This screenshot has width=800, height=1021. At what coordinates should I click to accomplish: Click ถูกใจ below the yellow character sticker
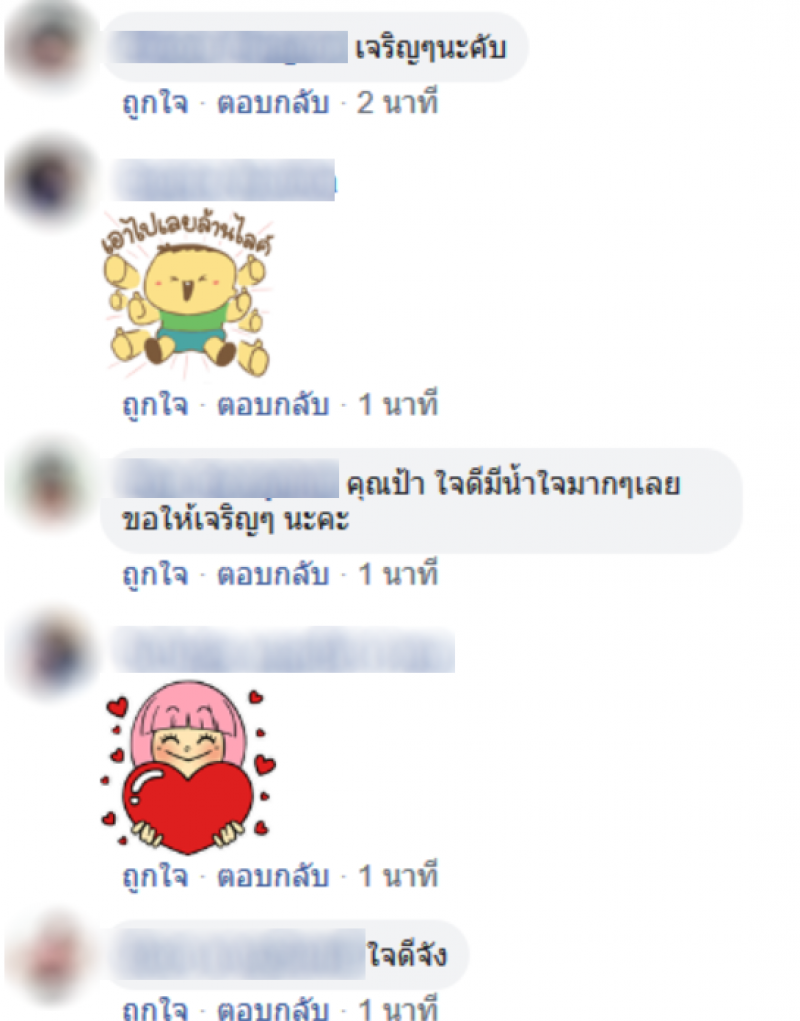point(156,406)
